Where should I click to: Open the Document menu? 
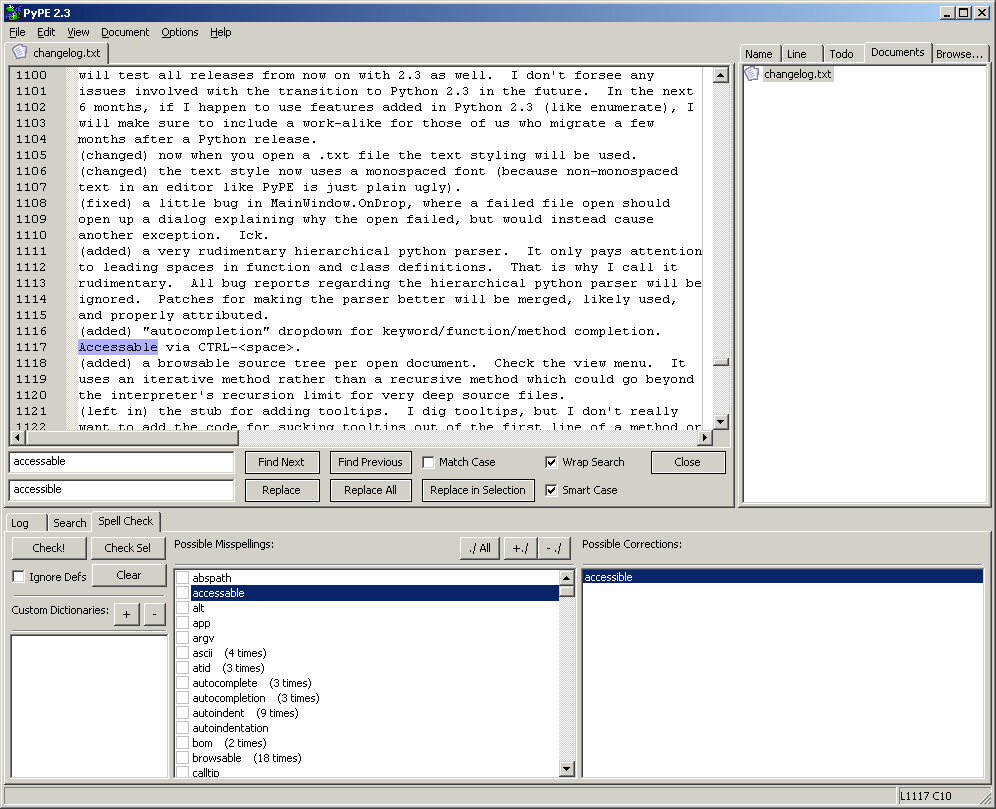click(x=125, y=32)
